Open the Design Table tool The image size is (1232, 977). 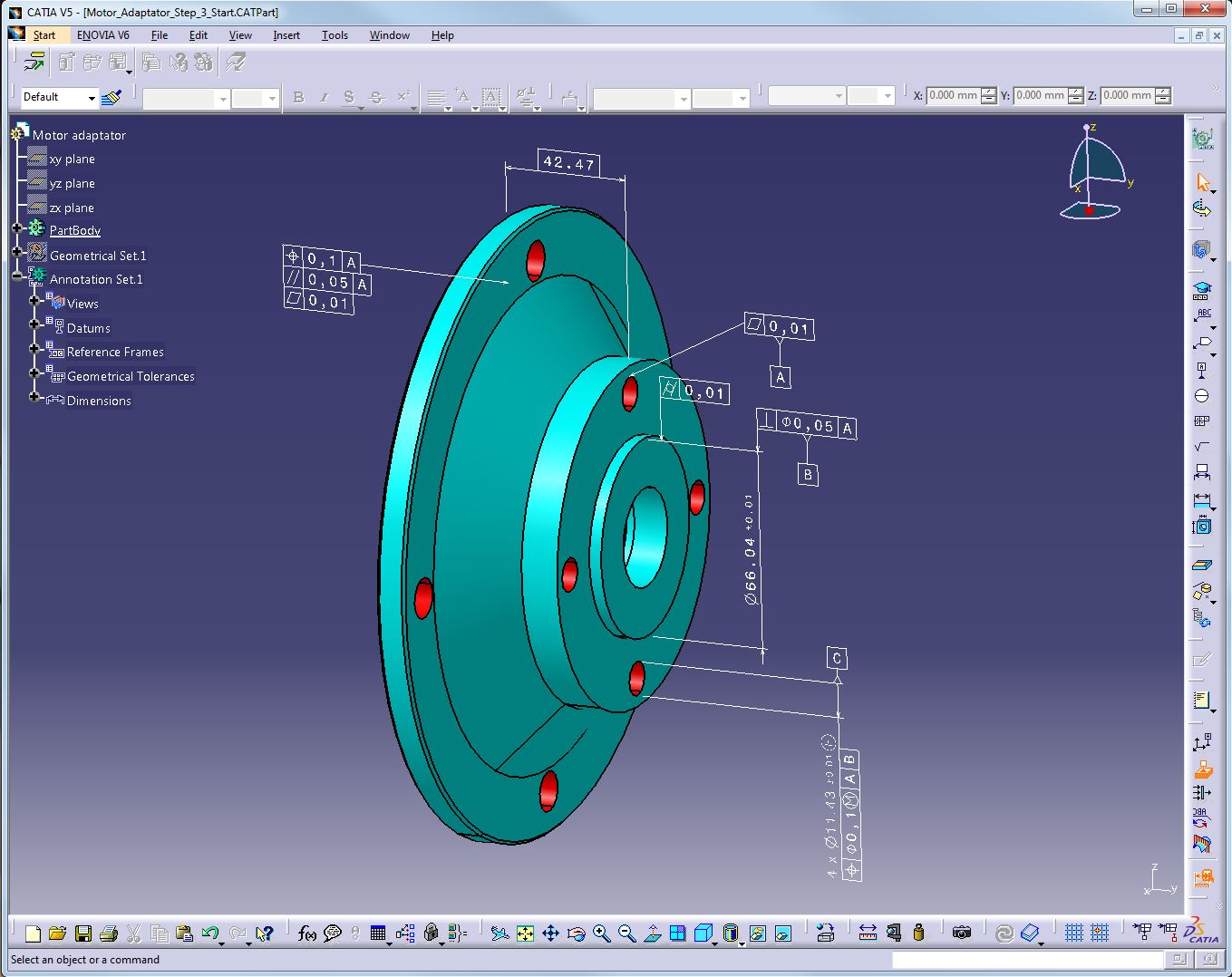pyautogui.click(x=379, y=933)
